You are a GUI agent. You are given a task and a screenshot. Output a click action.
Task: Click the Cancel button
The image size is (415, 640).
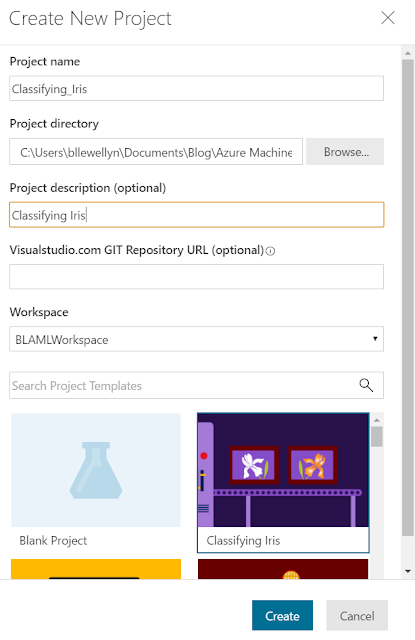click(x=357, y=616)
